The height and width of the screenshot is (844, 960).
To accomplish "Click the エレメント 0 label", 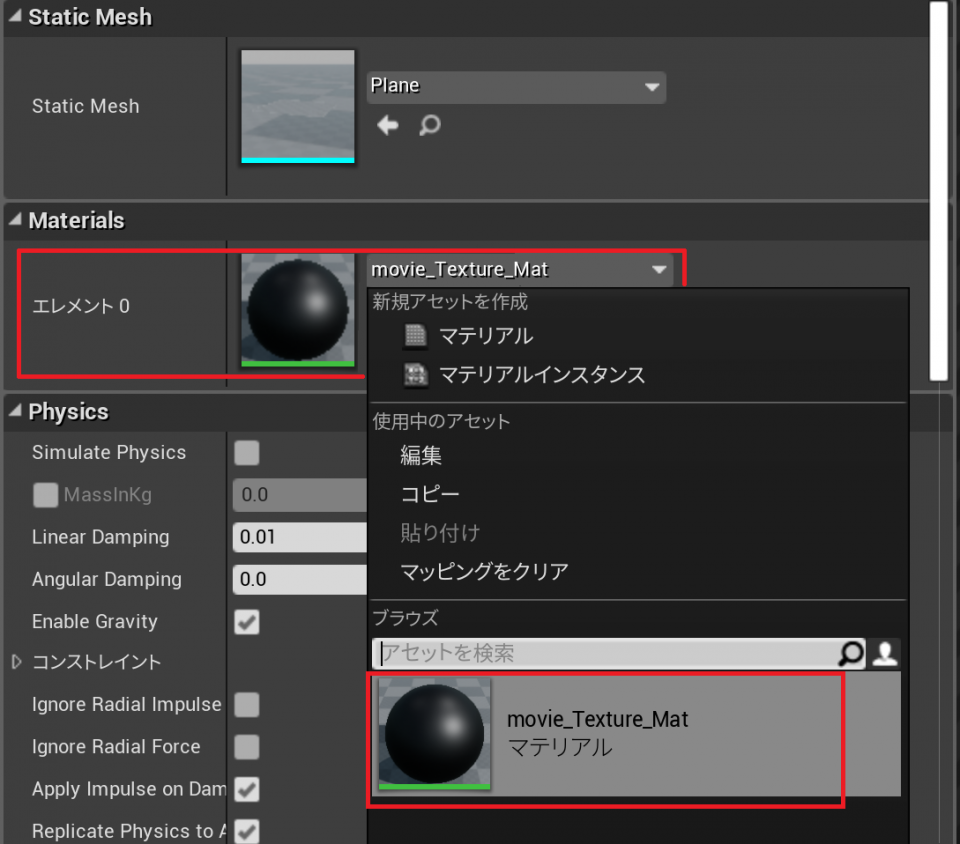I will tap(81, 306).
